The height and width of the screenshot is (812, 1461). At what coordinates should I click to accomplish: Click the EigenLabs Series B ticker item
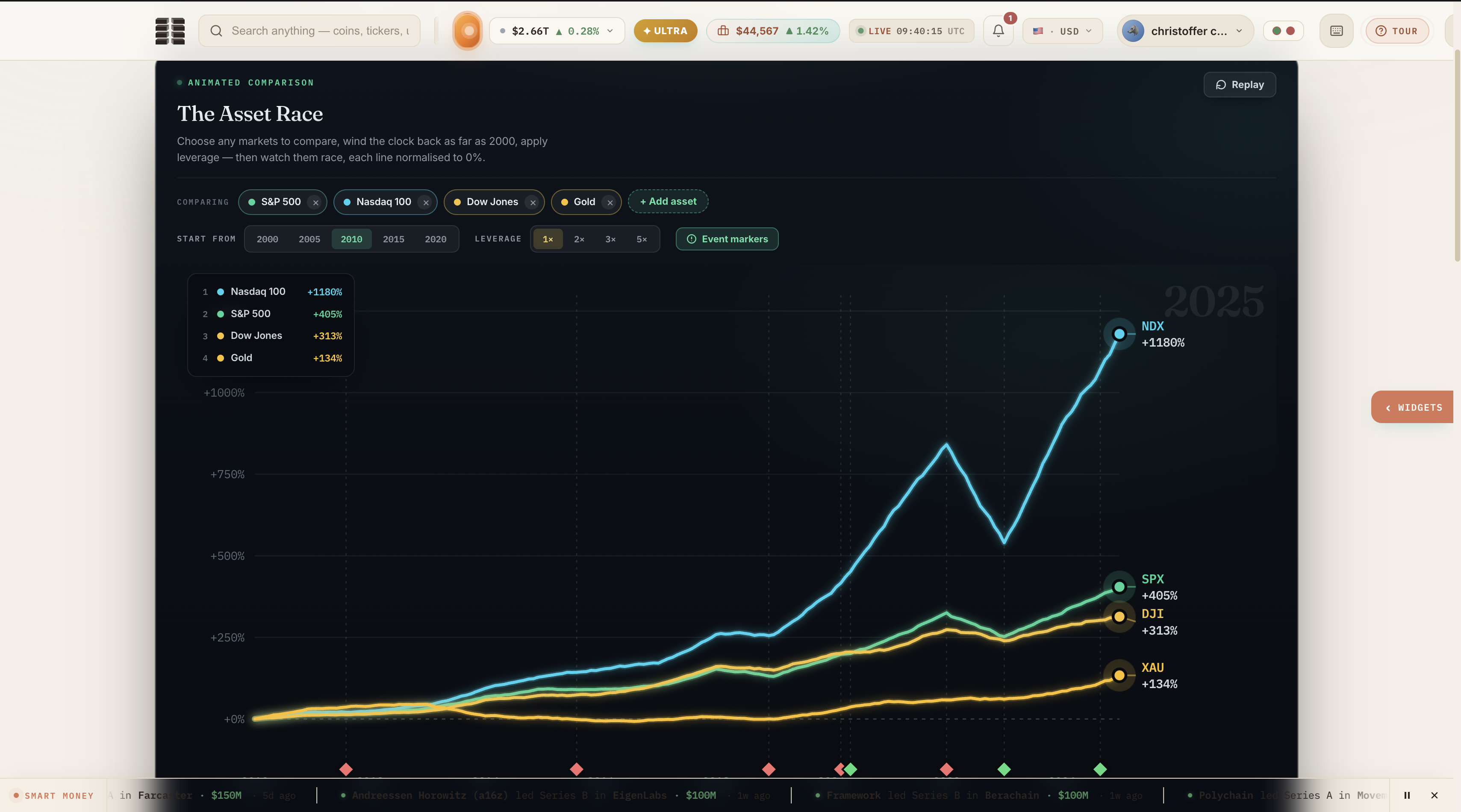(x=555, y=796)
